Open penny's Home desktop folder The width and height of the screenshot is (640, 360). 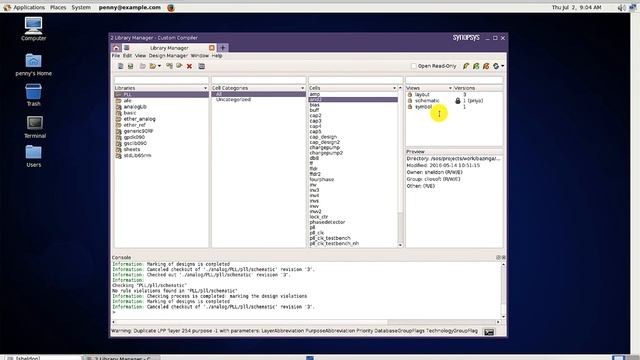coord(33,65)
